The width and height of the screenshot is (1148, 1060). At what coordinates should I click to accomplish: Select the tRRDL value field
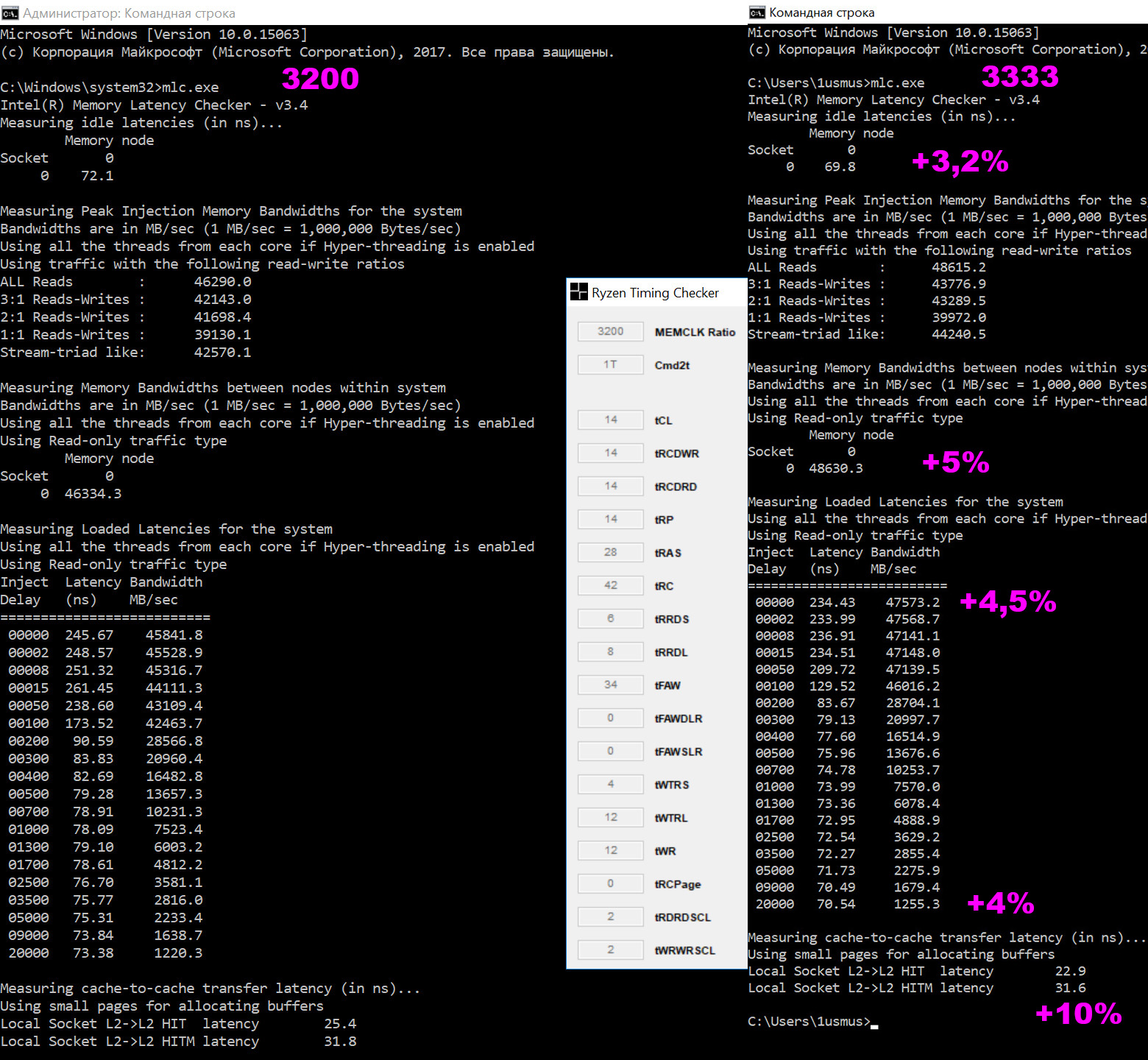(611, 651)
